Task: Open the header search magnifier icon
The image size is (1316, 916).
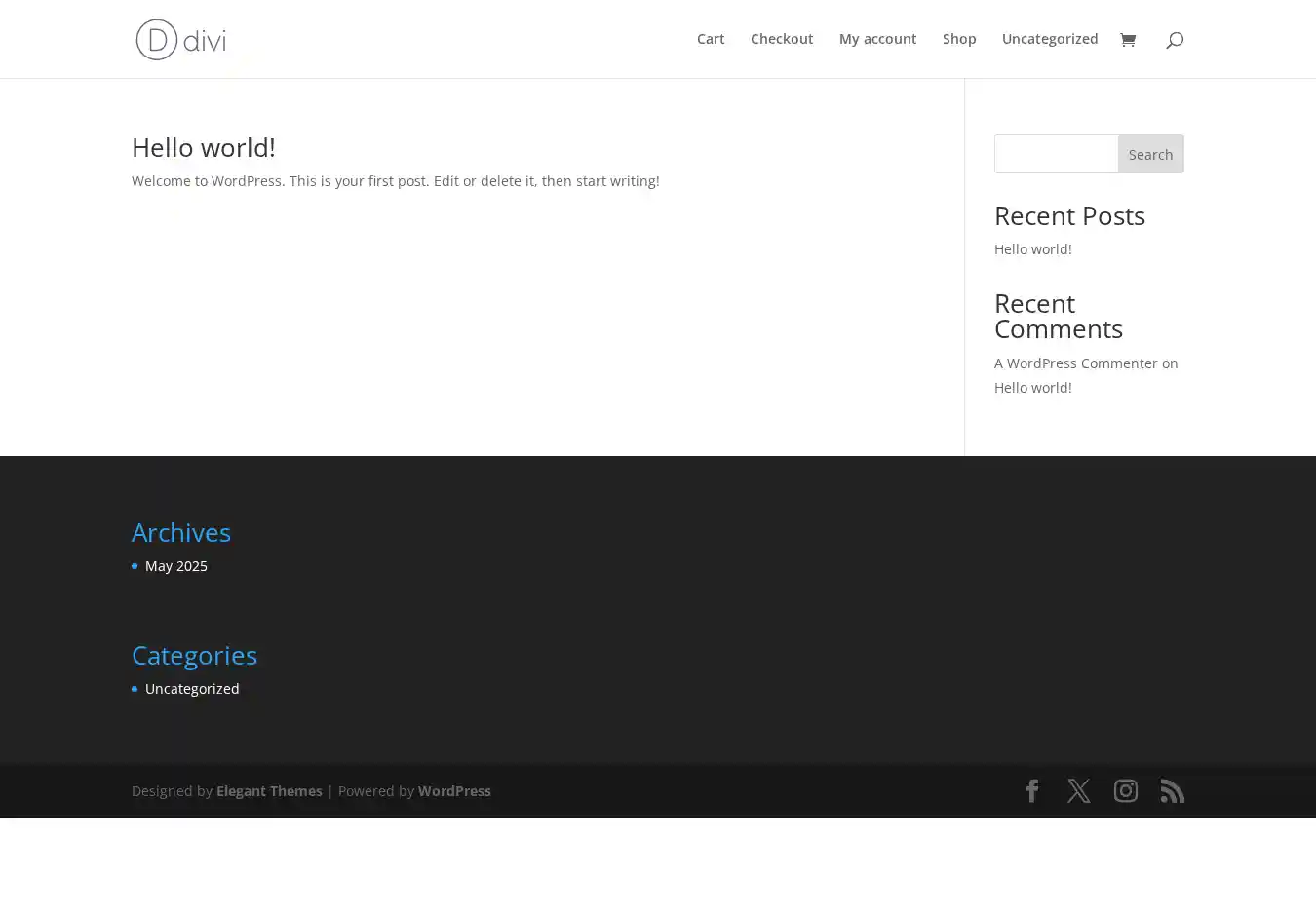Action: point(1175,40)
